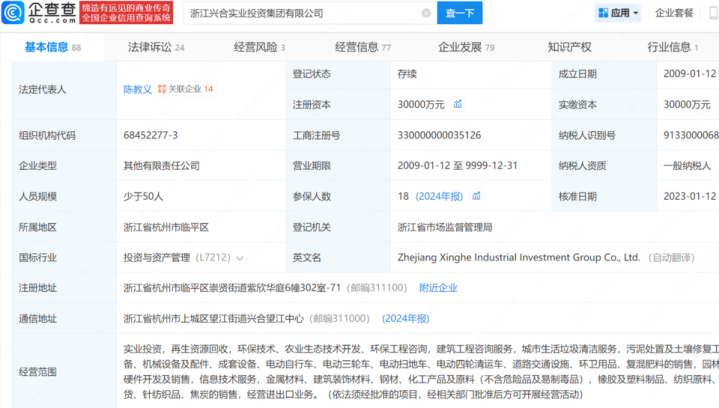Open the registered capital chart icon

(x=458, y=105)
